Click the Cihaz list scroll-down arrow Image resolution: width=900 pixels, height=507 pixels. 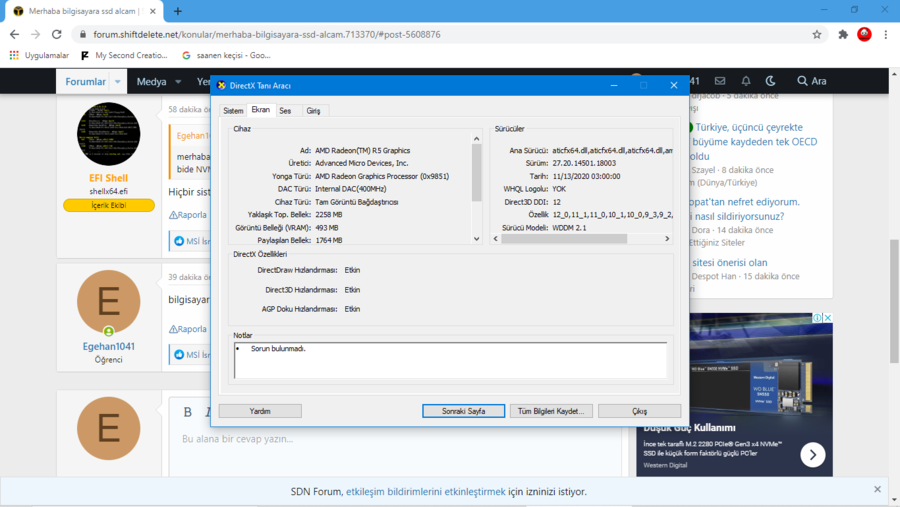coord(476,239)
